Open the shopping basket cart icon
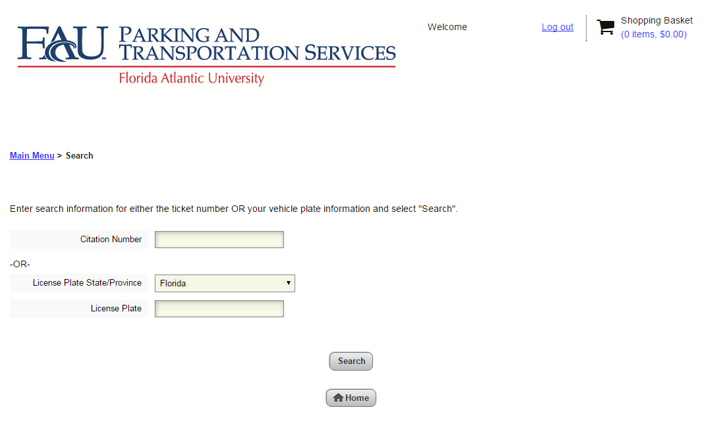The width and height of the screenshot is (726, 445). (x=606, y=27)
